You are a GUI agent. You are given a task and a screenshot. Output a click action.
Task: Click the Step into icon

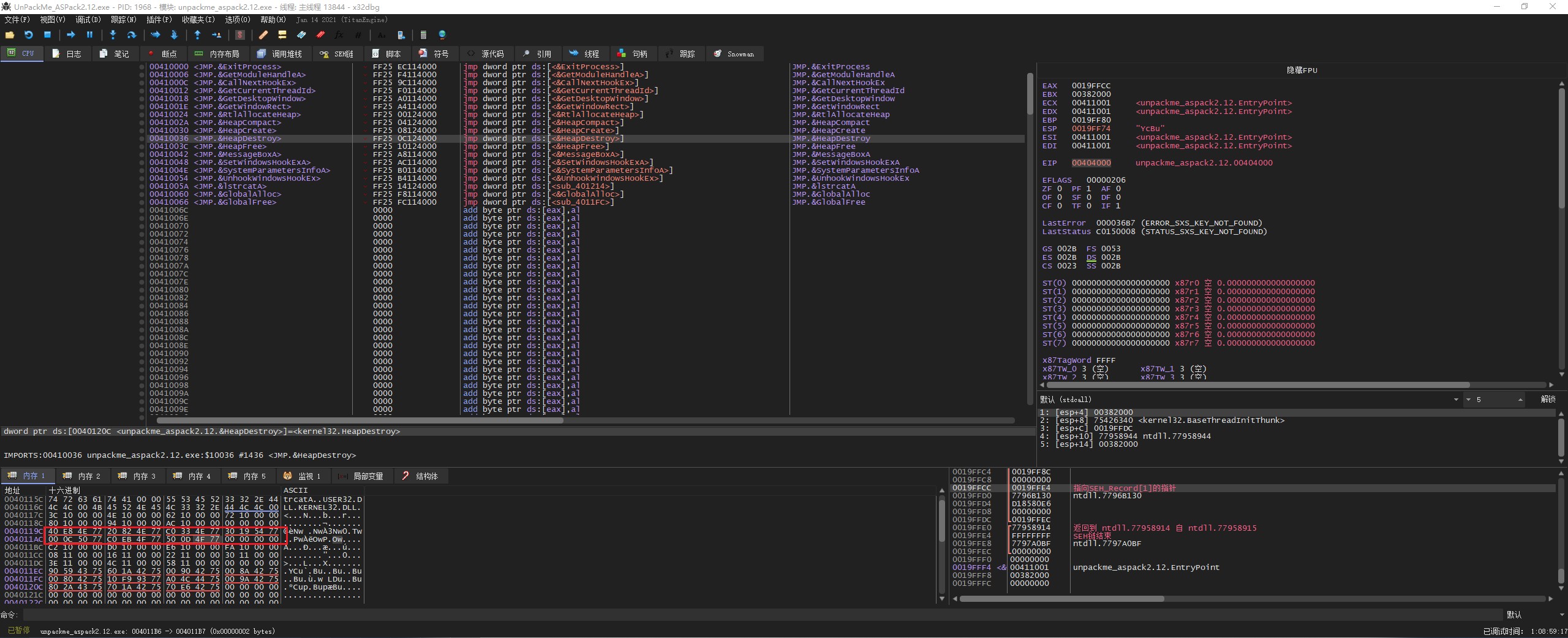[113, 35]
